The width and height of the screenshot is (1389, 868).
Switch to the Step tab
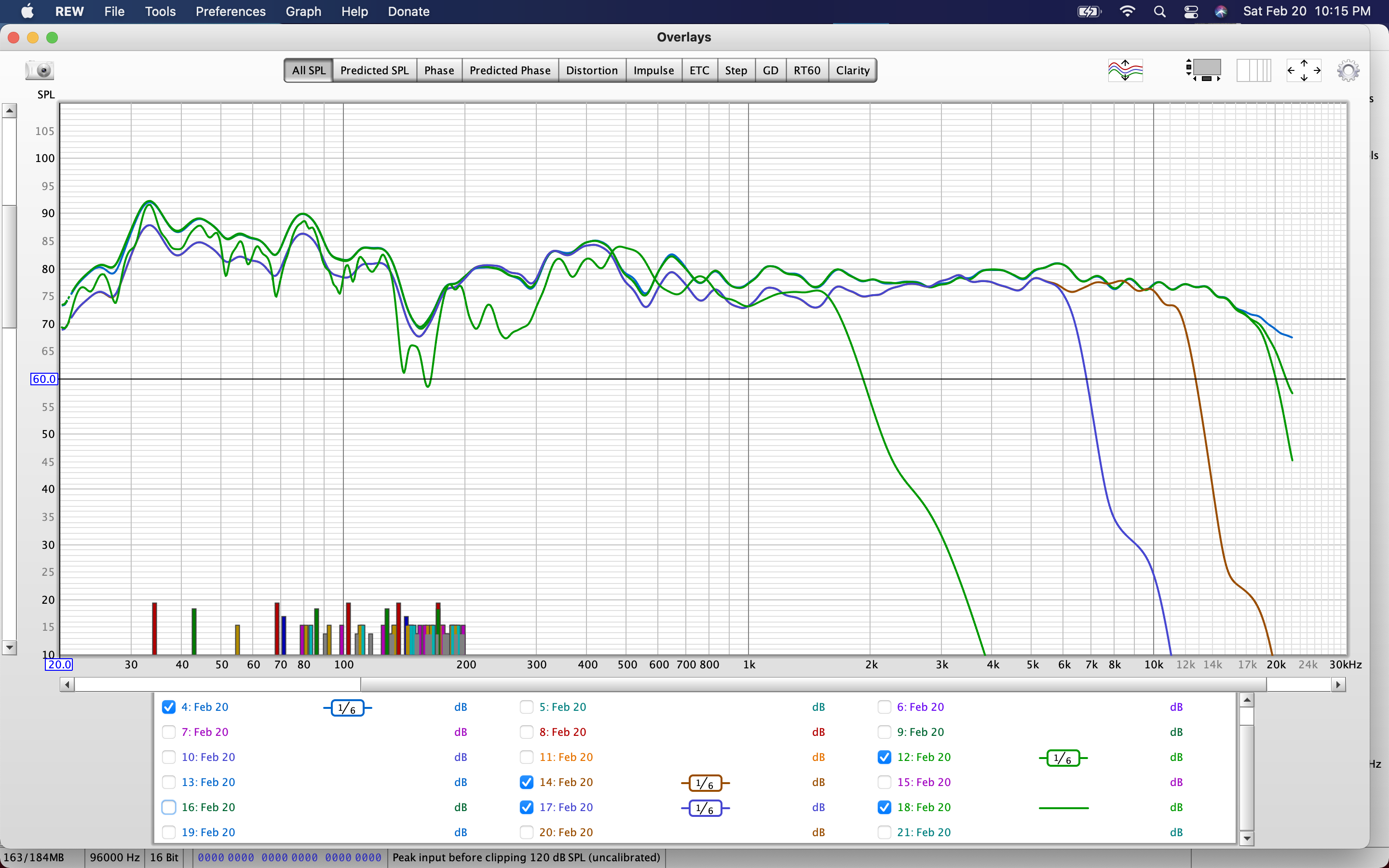(736, 70)
